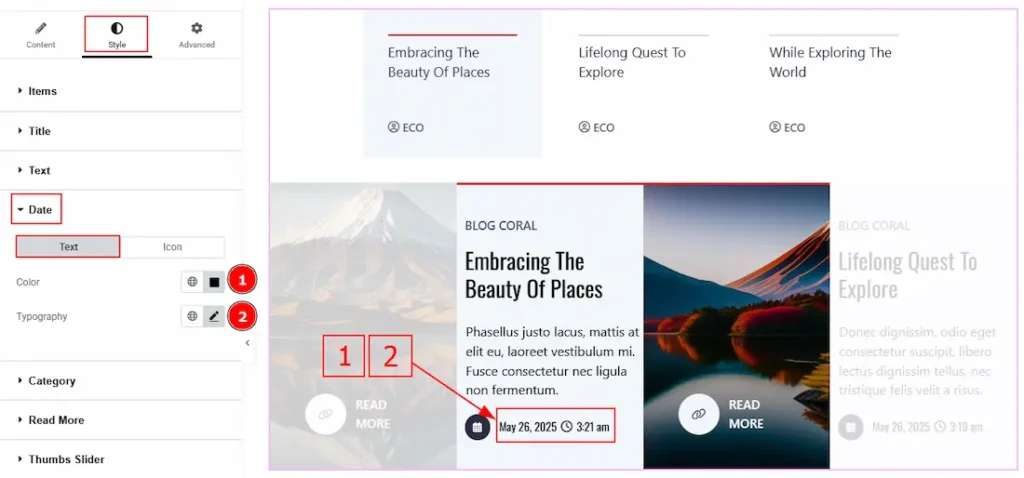The height and width of the screenshot is (478, 1024).
Task: Click READ MORE on right image
Action: [746, 414]
